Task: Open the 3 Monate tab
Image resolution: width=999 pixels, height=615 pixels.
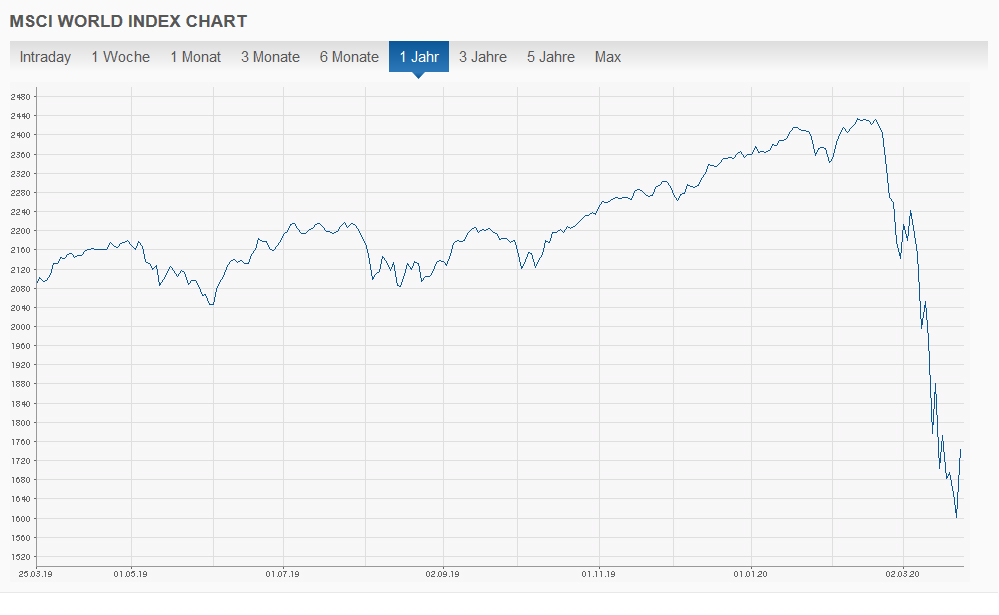Action: 270,57
